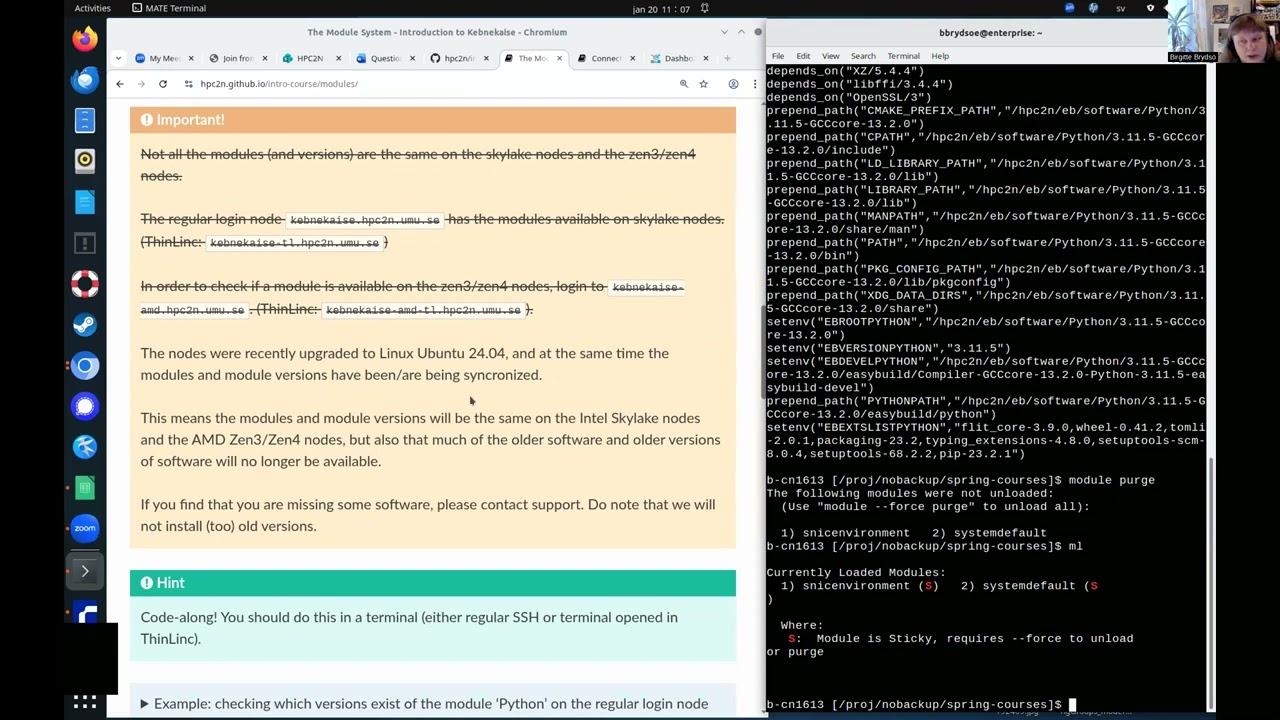This screenshot has width=1280, height=720.
Task: Open MATE Terminal app menu in top bar
Action: (168, 8)
